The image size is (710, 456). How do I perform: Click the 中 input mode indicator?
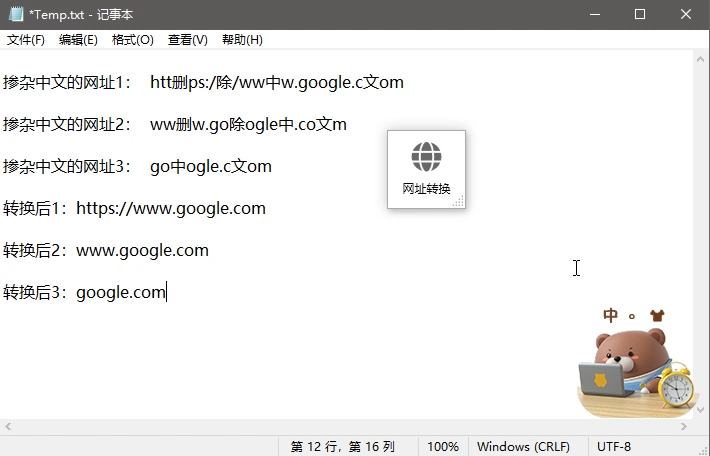tap(610, 315)
